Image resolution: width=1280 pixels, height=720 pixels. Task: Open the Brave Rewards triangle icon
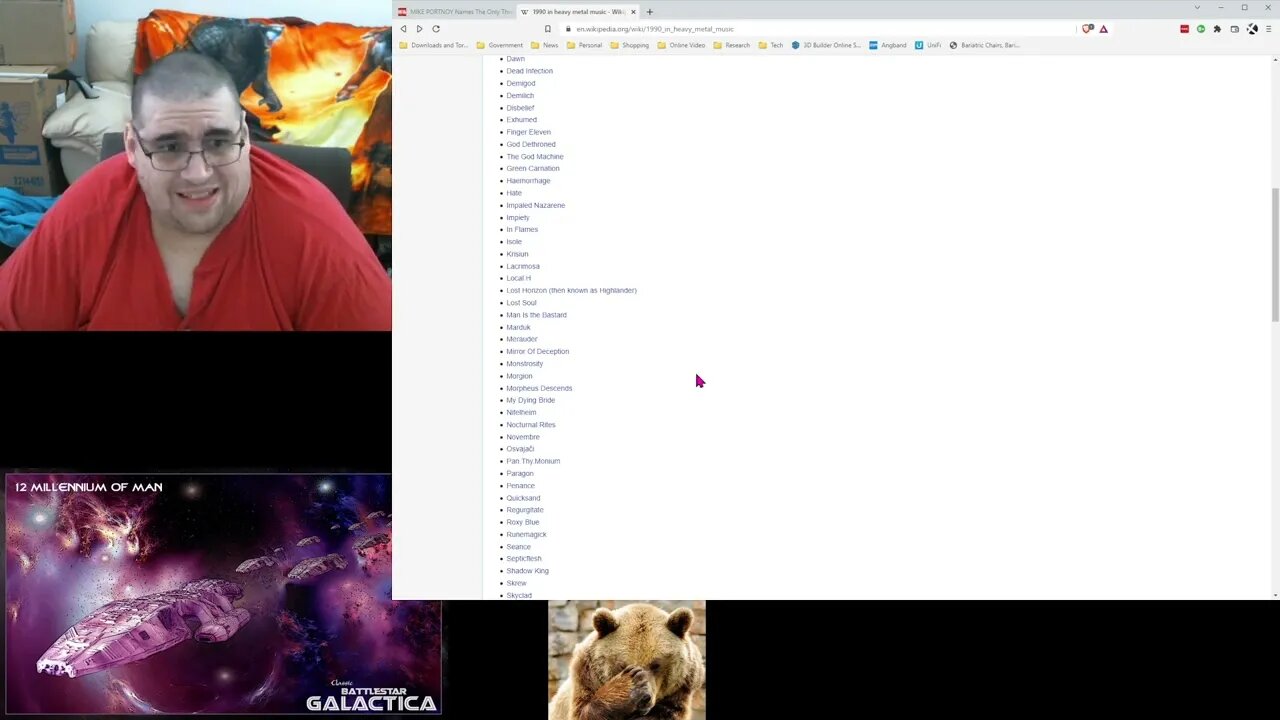(x=1104, y=29)
